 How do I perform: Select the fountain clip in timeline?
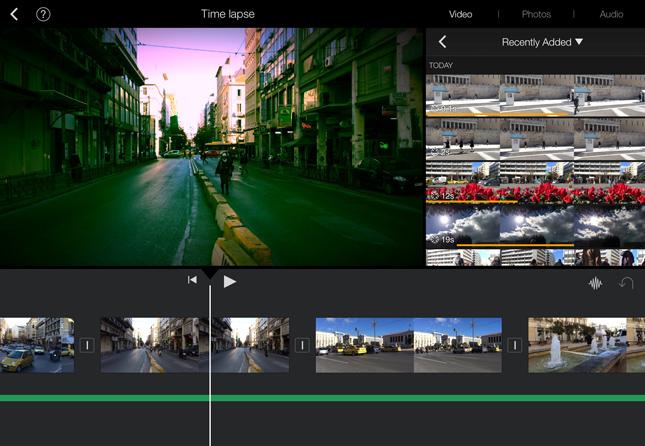coord(587,345)
